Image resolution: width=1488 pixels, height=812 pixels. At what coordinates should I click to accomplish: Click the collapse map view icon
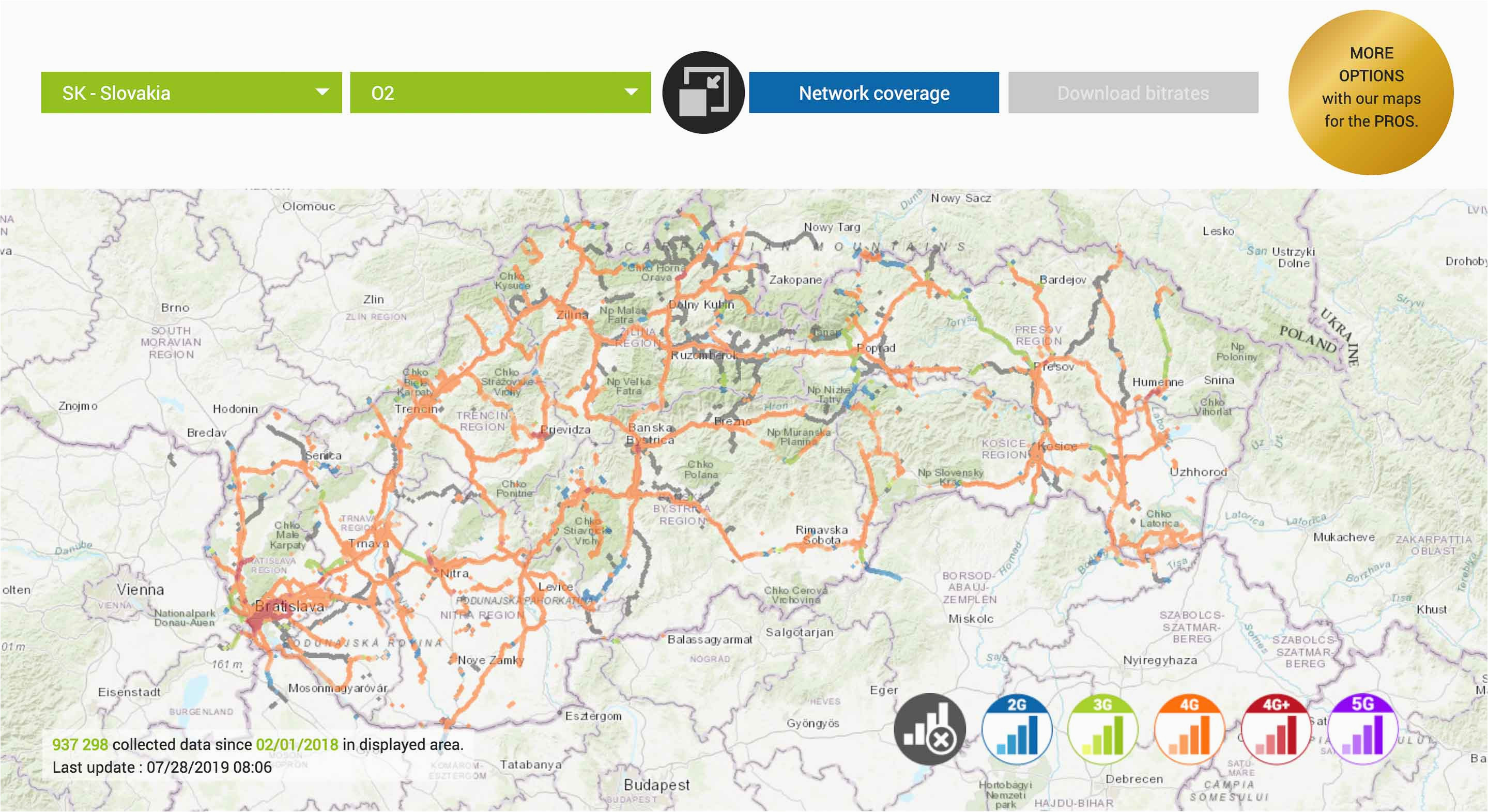pos(703,93)
